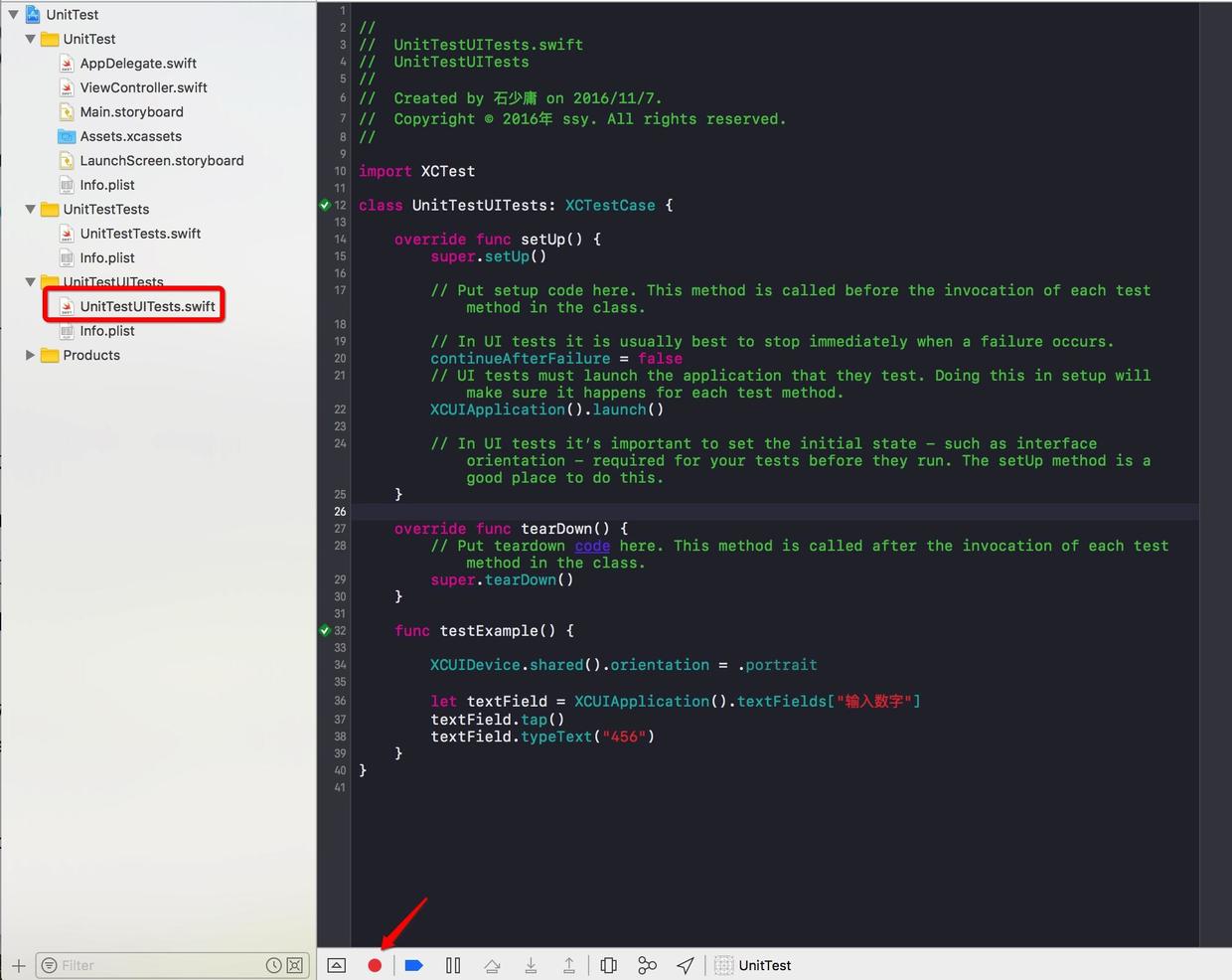This screenshot has height=980, width=1232.
Task: Open Main.storyboard file
Action: (x=131, y=112)
